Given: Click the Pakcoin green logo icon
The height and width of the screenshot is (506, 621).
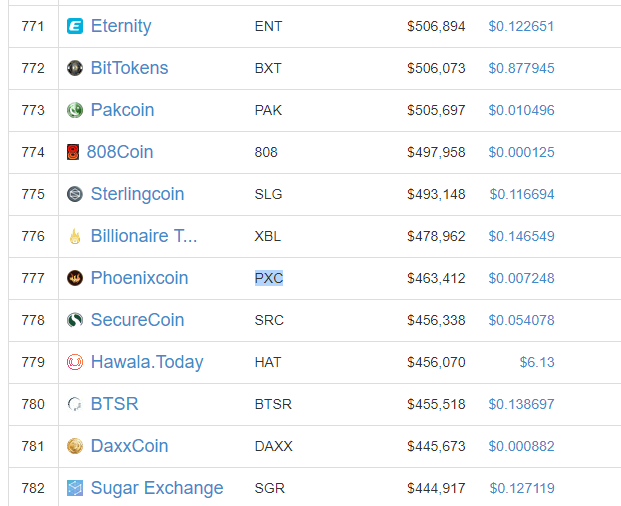Looking at the screenshot, I should (x=75, y=110).
